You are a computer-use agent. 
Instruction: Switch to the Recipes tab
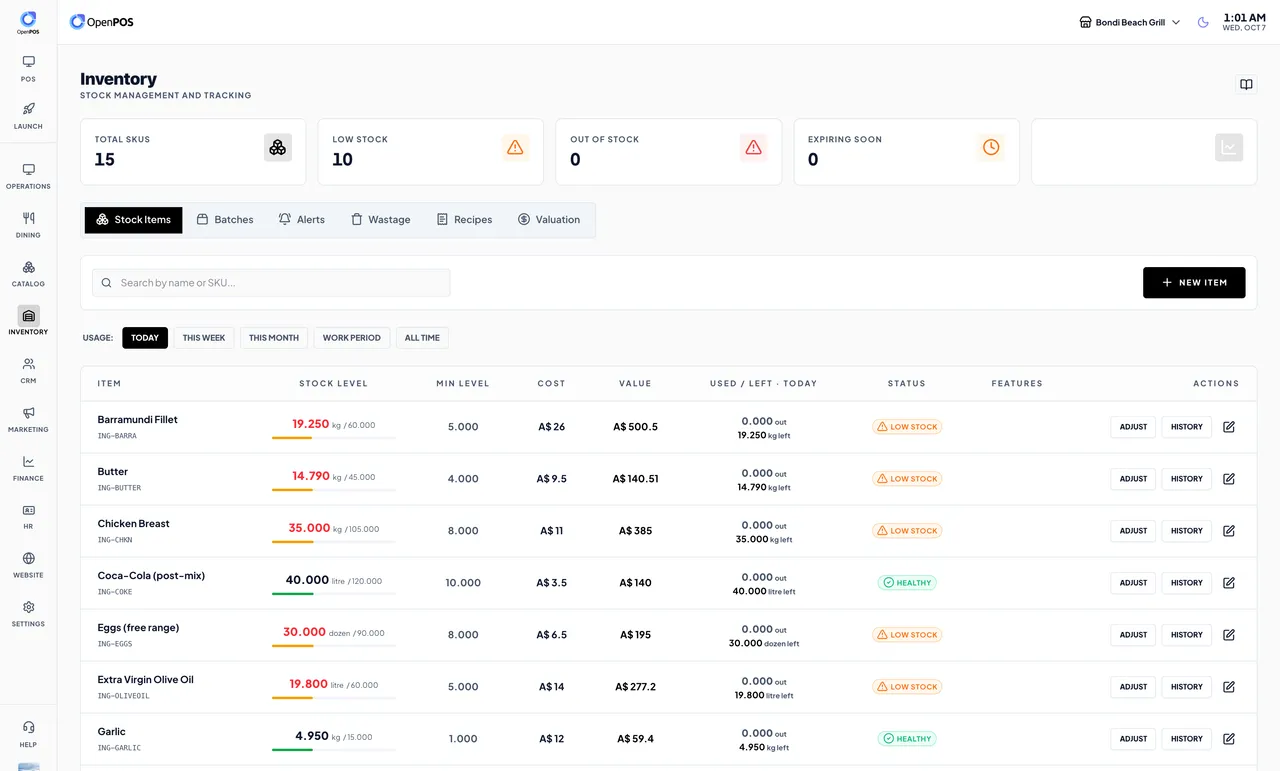click(464, 220)
